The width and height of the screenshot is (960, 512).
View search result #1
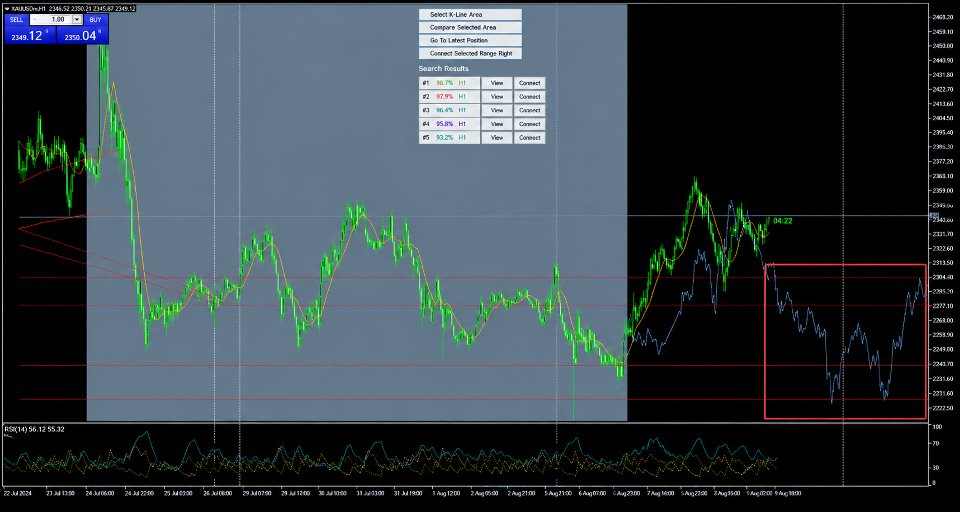tap(497, 83)
